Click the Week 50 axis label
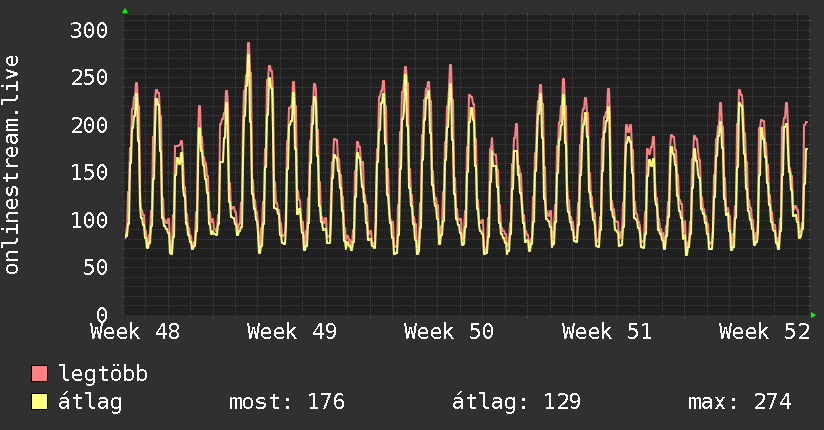Viewport: 824px width, 430px height. click(x=449, y=332)
